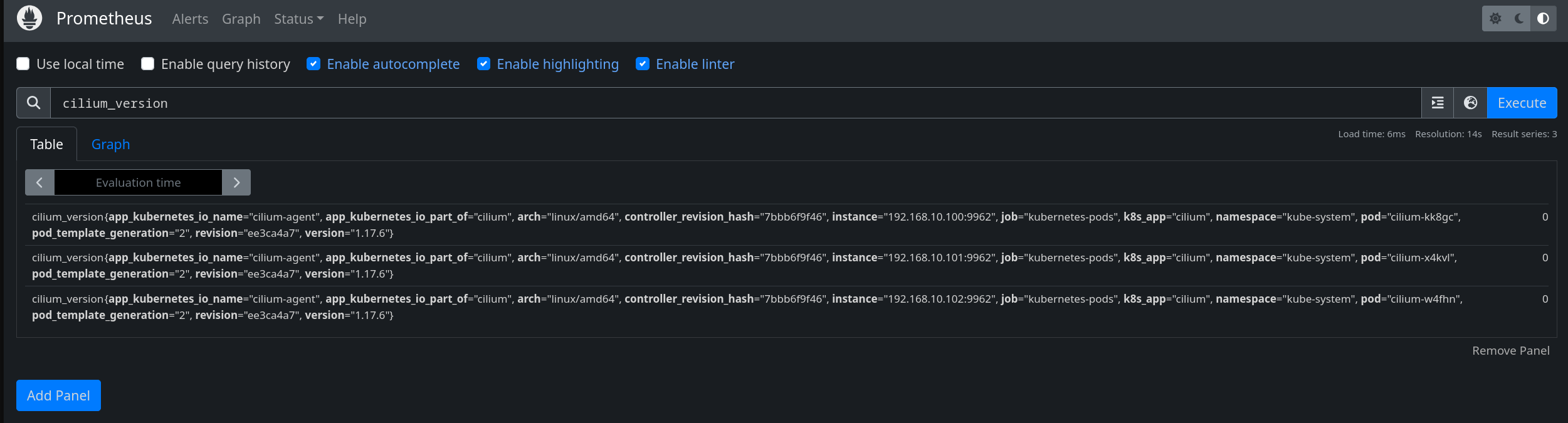This screenshot has width=1568, height=423.
Task: Click Remove Panel link
Action: click(x=1510, y=351)
